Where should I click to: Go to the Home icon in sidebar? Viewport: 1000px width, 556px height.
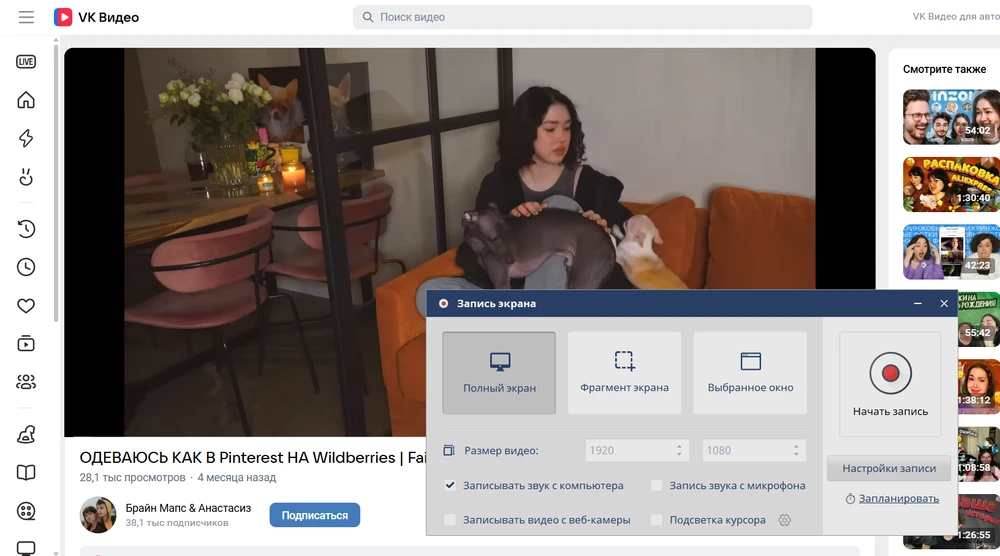26,100
